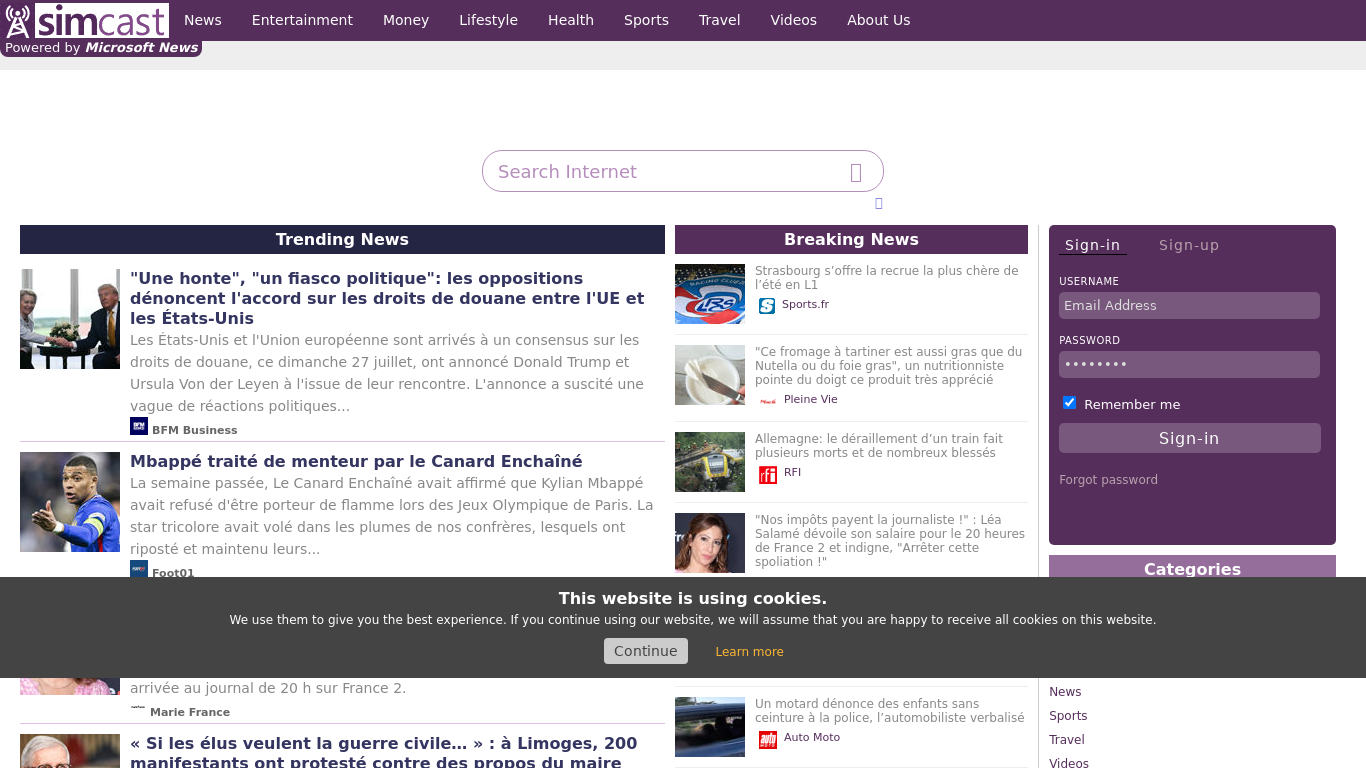The height and width of the screenshot is (768, 1366).
Task: Click Learn more about cookies
Action: pyautogui.click(x=750, y=652)
